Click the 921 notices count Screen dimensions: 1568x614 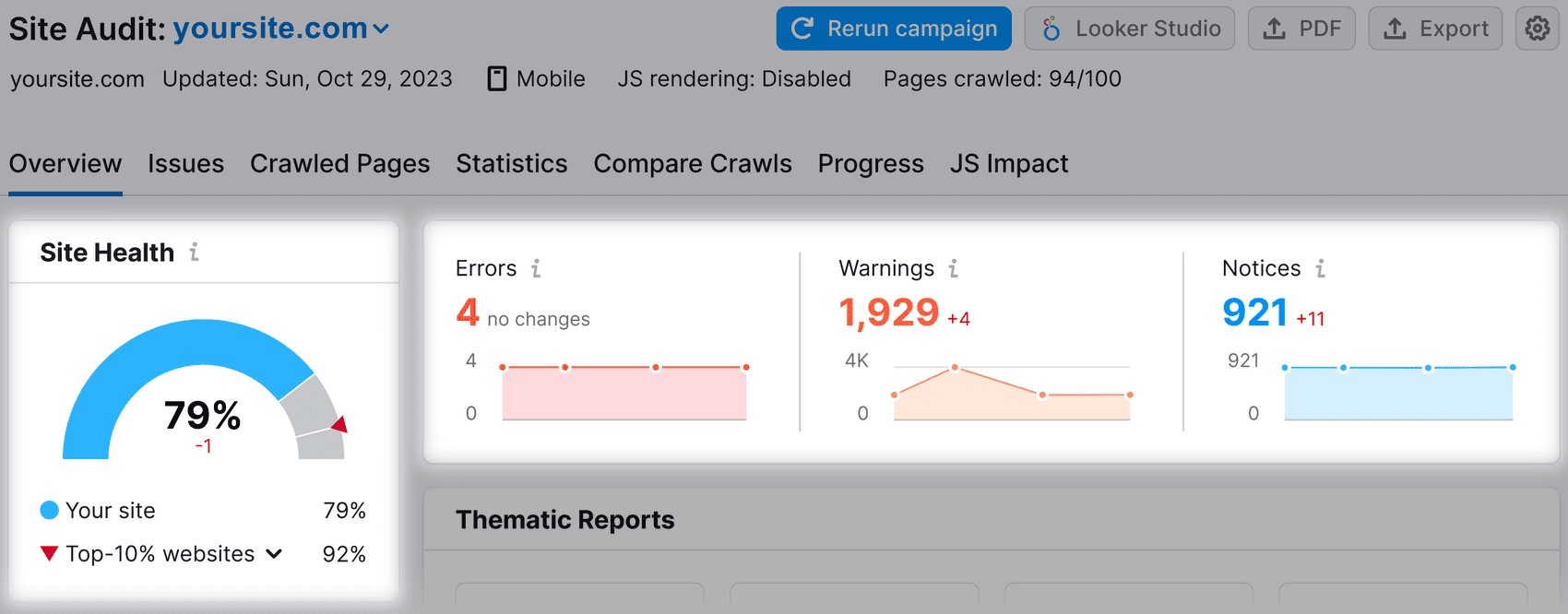[1254, 313]
